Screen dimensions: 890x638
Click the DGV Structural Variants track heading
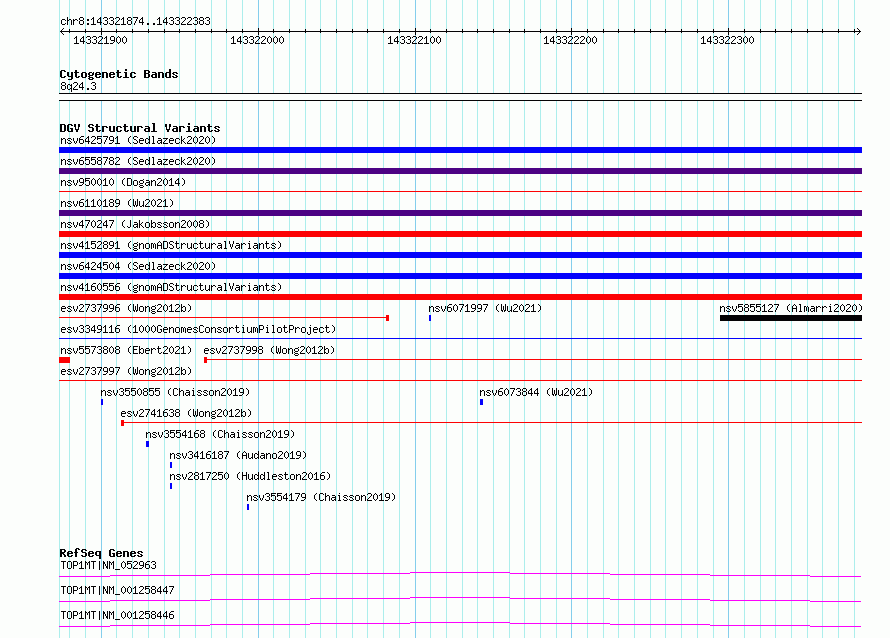click(140, 128)
